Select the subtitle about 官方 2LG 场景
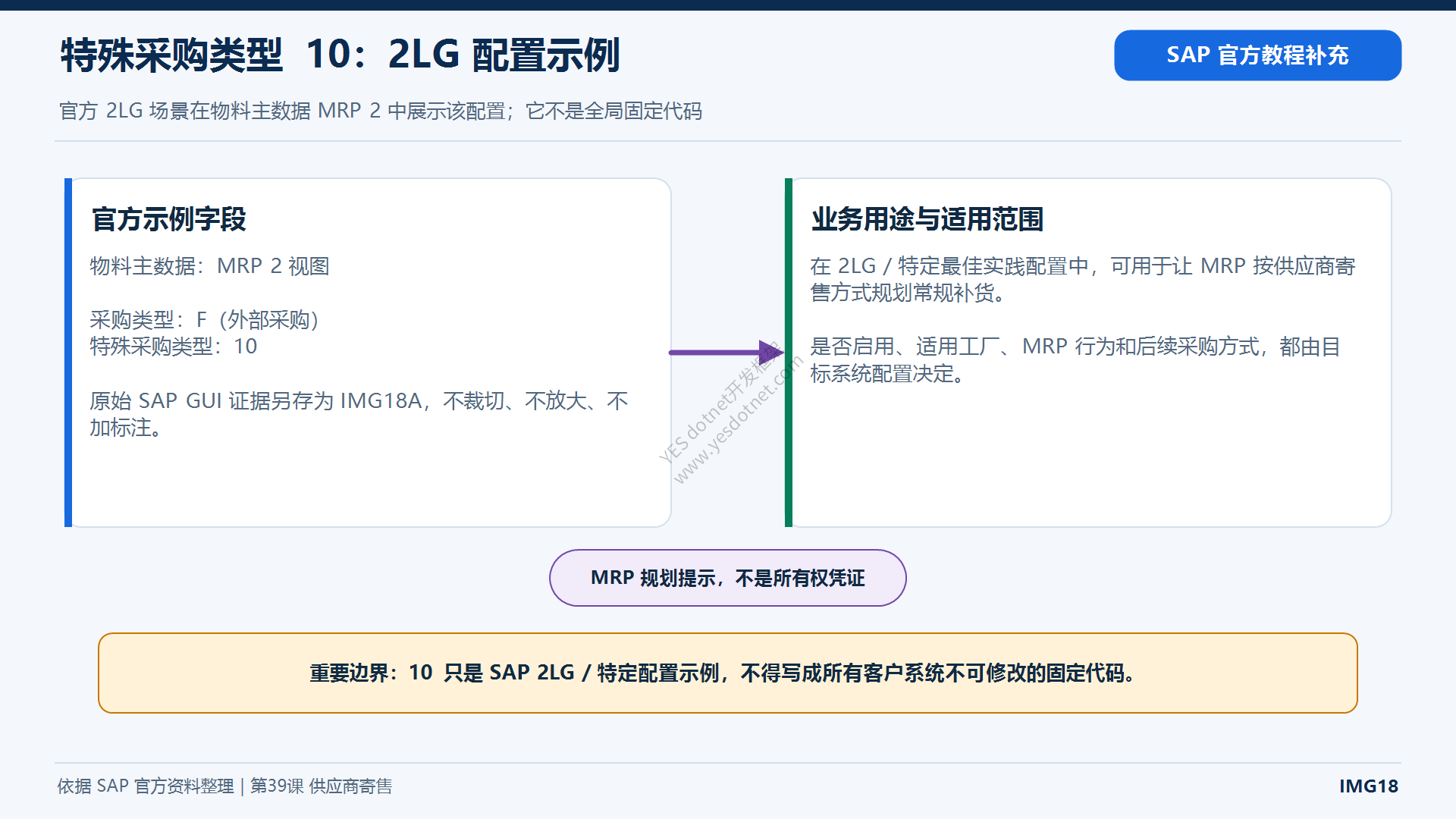 tap(381, 111)
